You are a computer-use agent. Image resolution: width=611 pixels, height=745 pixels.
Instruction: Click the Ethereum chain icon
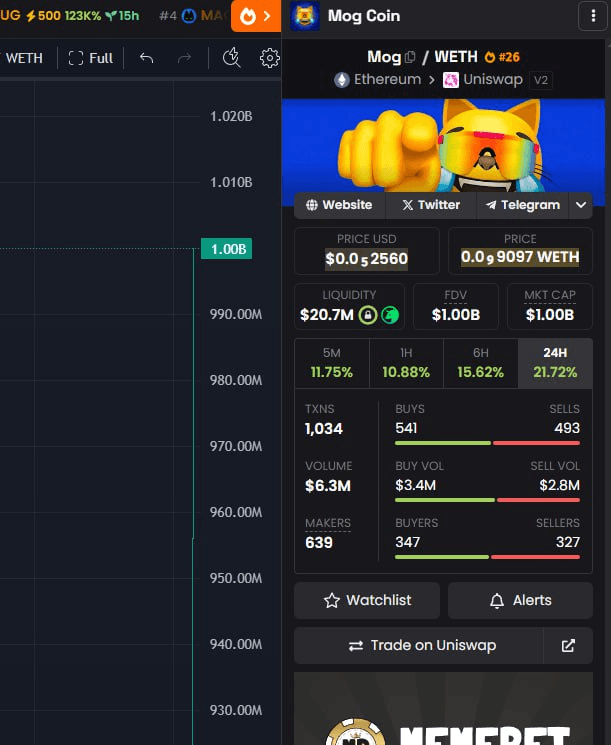(x=341, y=80)
